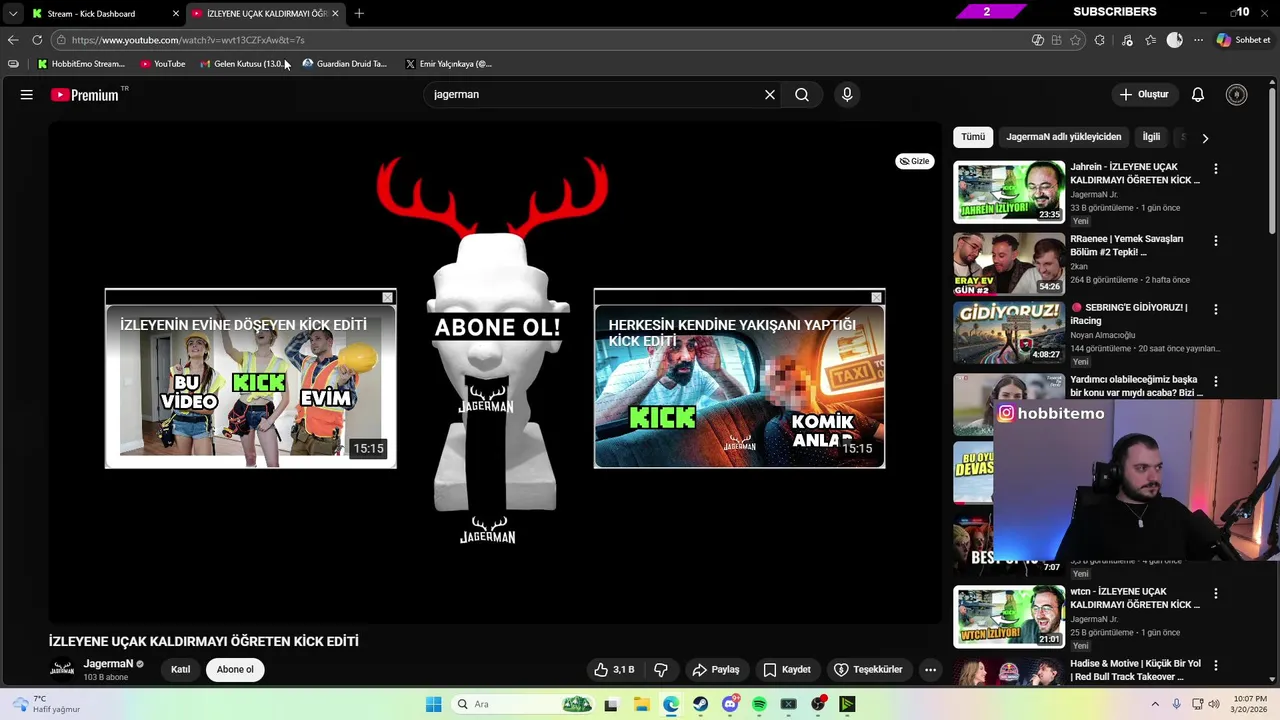Open the Guardian Druid bookmark

(345, 64)
